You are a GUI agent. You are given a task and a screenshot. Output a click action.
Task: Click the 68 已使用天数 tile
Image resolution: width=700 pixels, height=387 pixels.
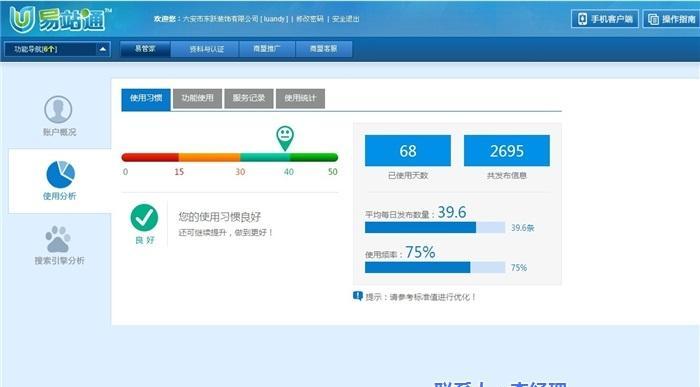(x=408, y=151)
